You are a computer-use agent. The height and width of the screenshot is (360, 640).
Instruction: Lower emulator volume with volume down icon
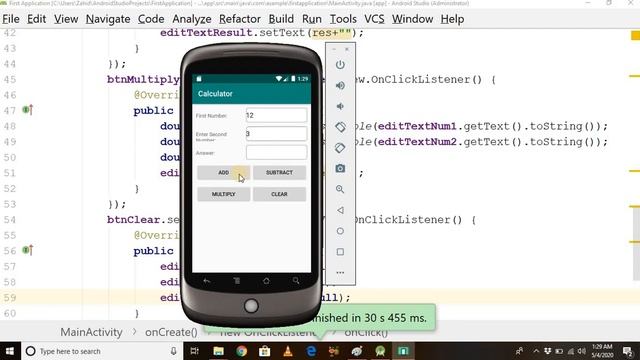click(x=340, y=106)
